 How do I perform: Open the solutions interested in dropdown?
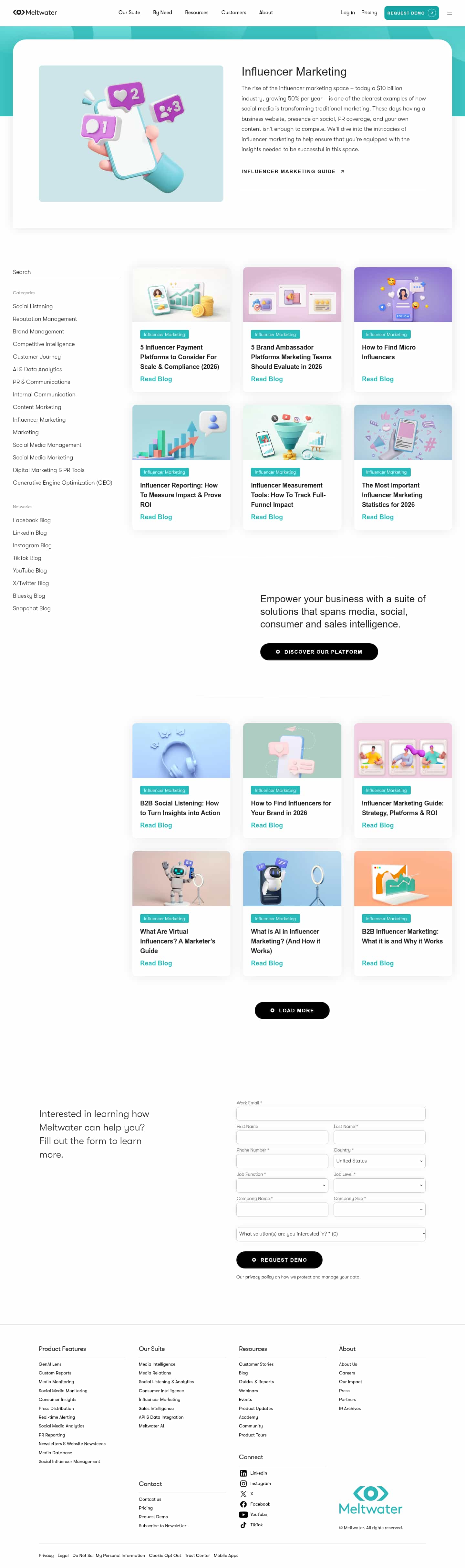[x=330, y=1234]
